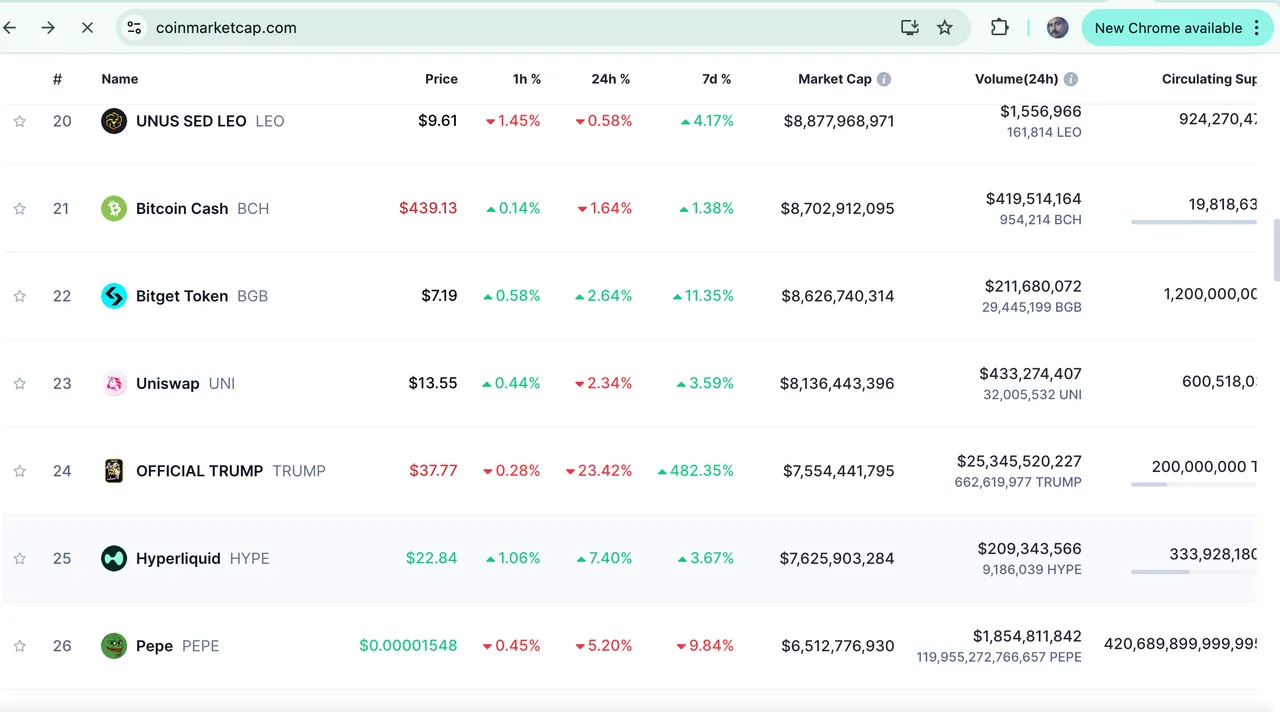Click TRUMP volume $25,345,520,227
Image resolution: width=1280 pixels, height=712 pixels.
pos(1019,461)
